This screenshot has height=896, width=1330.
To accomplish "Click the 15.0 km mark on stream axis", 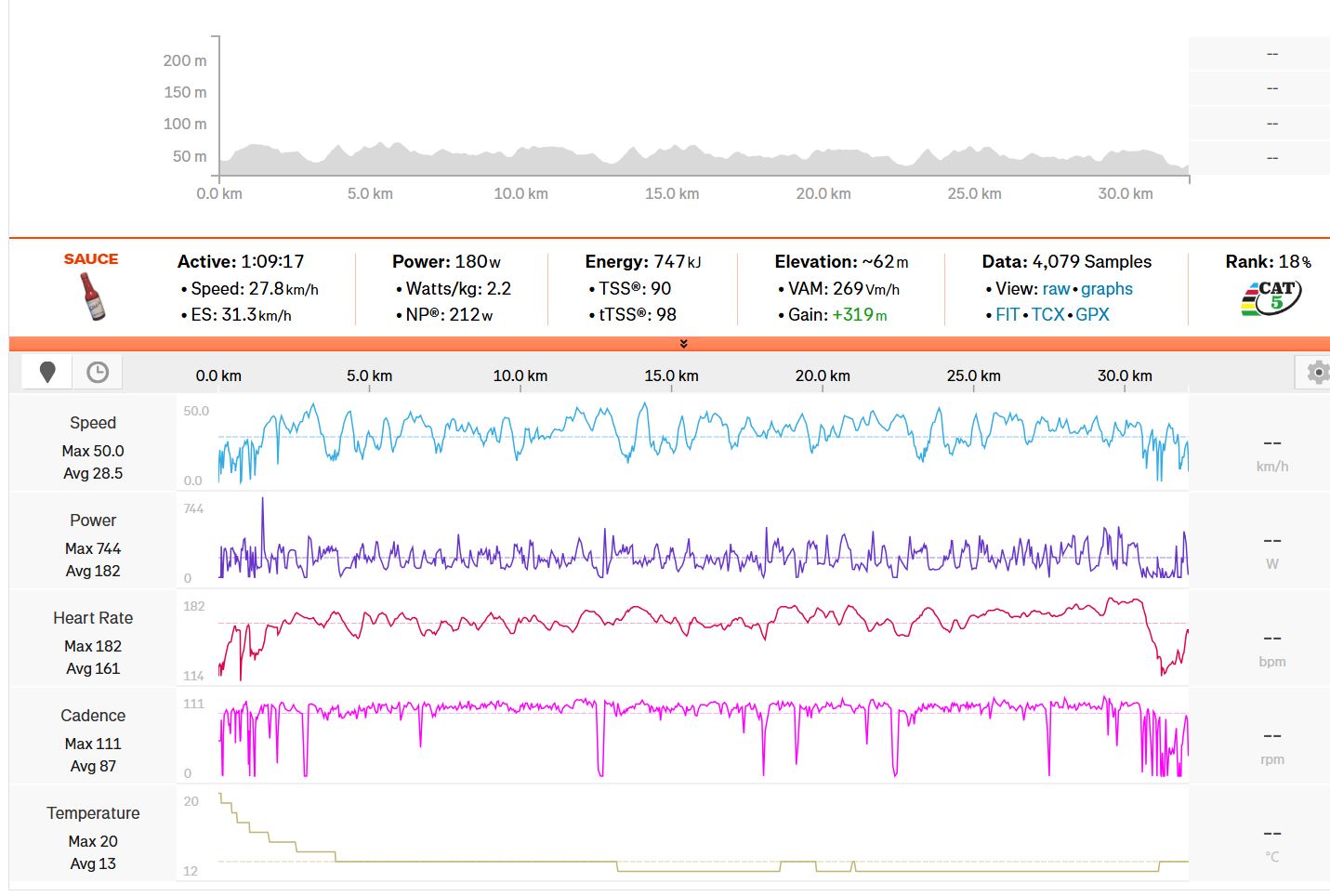I will point(671,376).
